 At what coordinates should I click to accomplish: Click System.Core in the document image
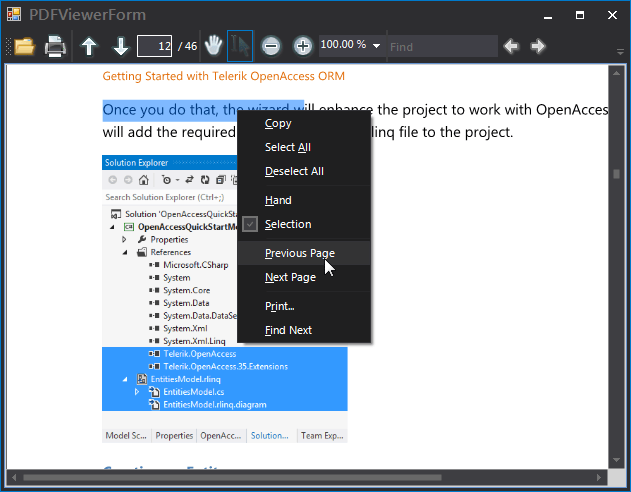[186, 290]
